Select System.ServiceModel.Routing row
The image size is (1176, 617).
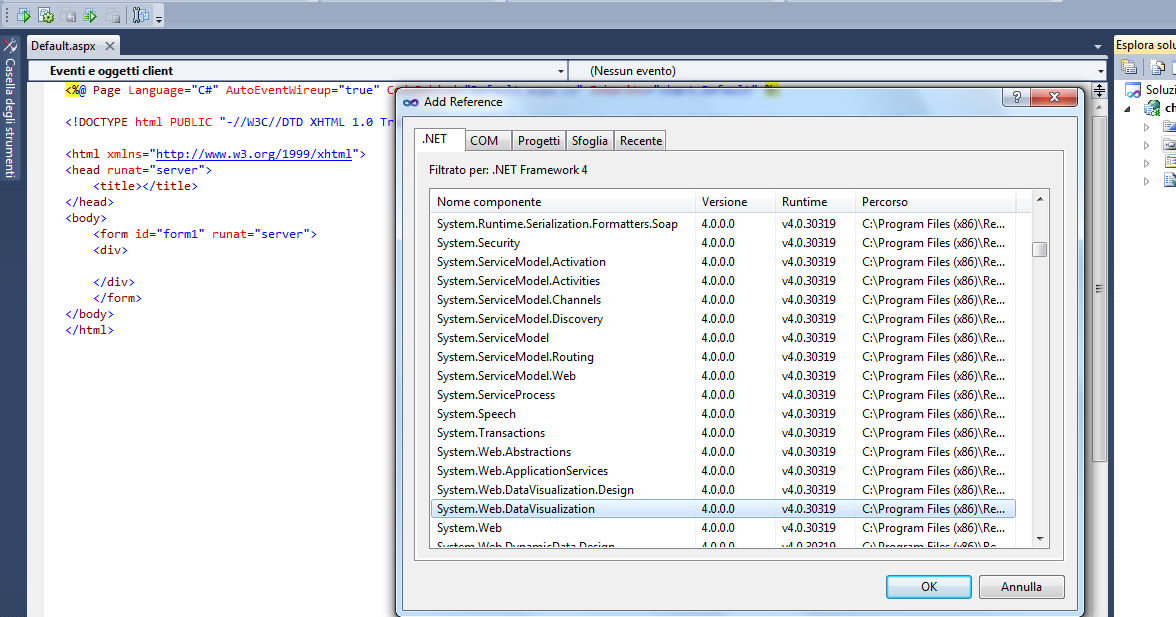coord(723,357)
